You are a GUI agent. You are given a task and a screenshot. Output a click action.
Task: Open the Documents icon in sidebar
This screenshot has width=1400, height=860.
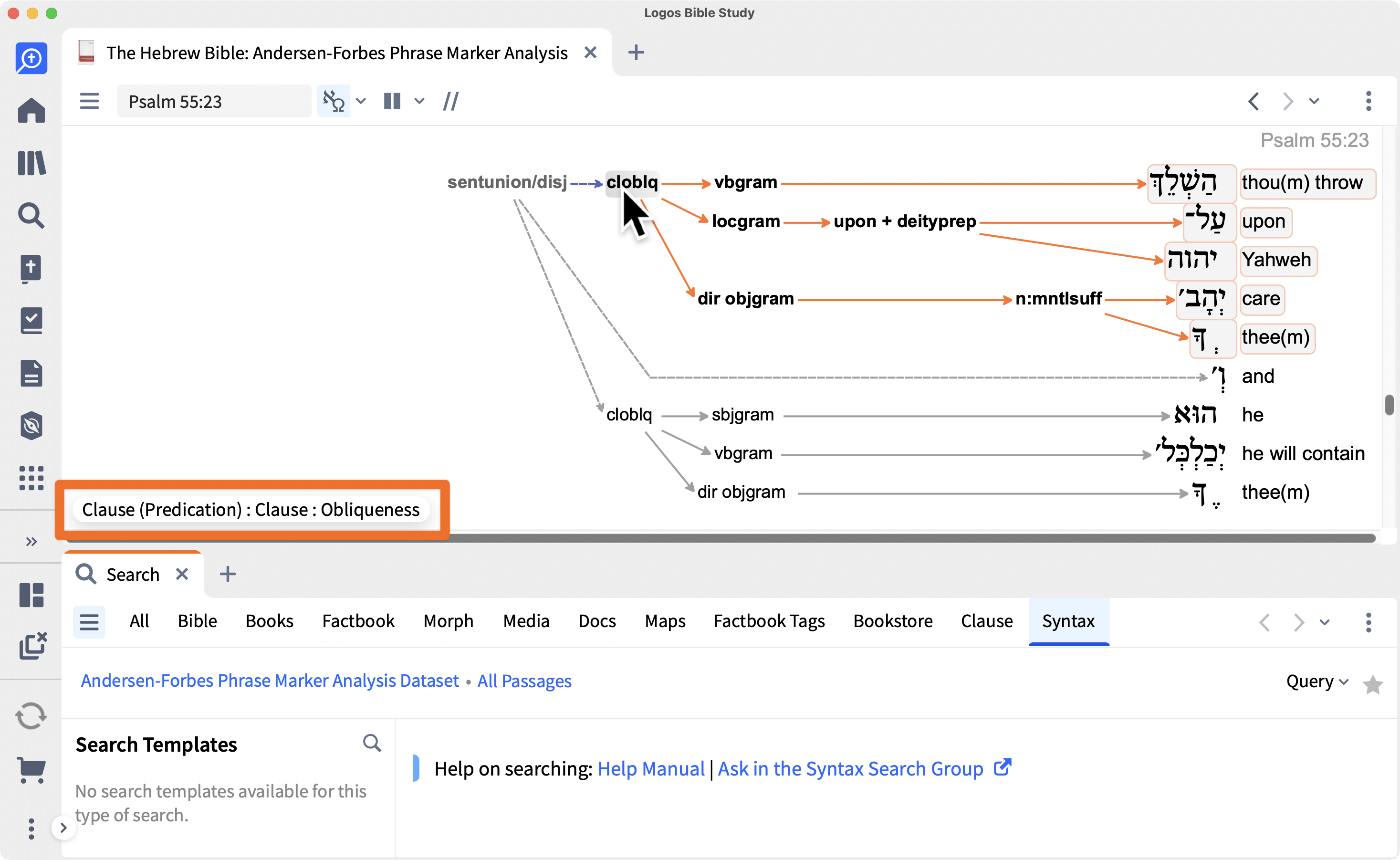tap(31, 373)
